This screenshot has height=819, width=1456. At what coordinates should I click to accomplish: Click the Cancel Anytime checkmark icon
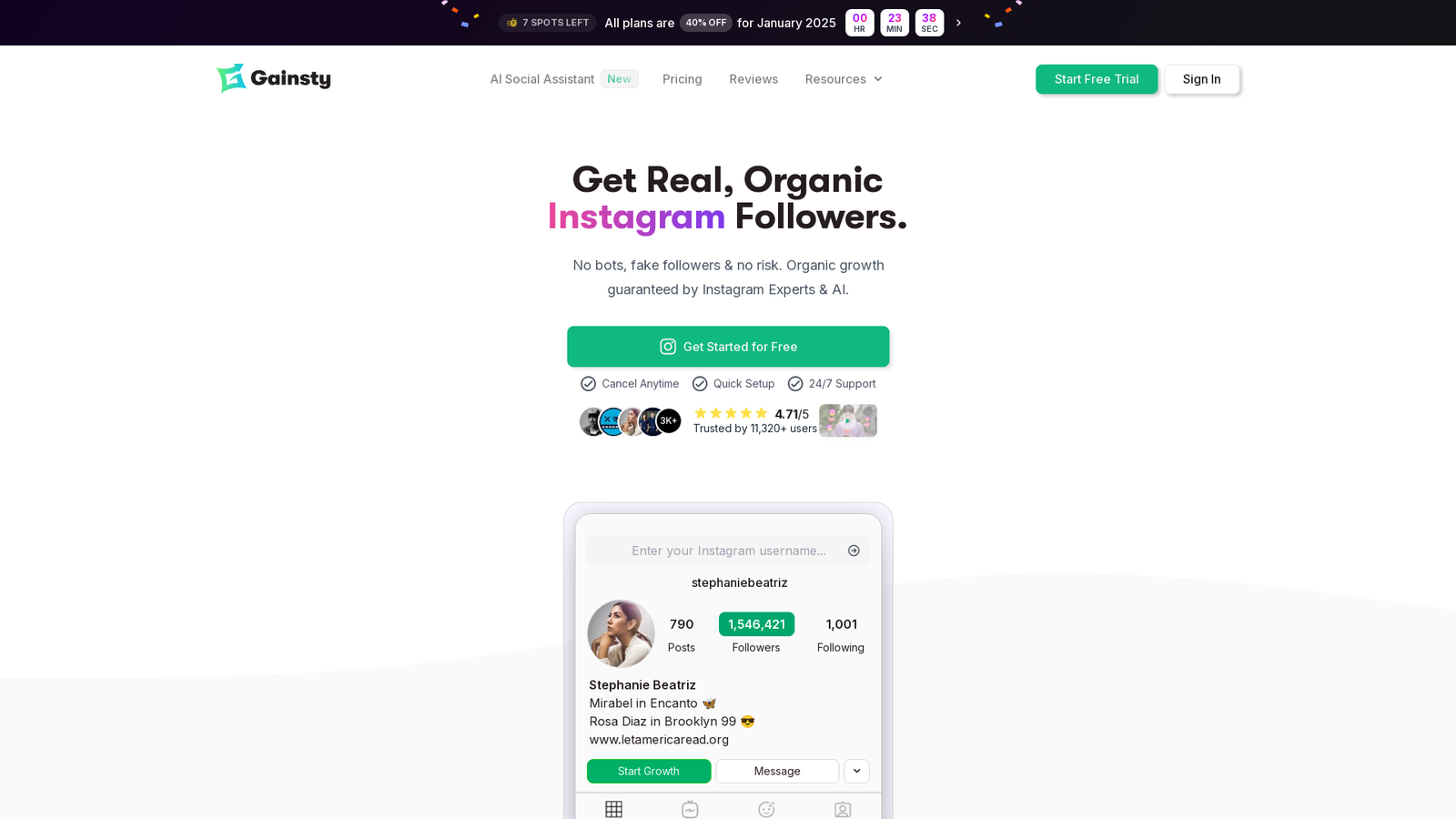(x=589, y=384)
